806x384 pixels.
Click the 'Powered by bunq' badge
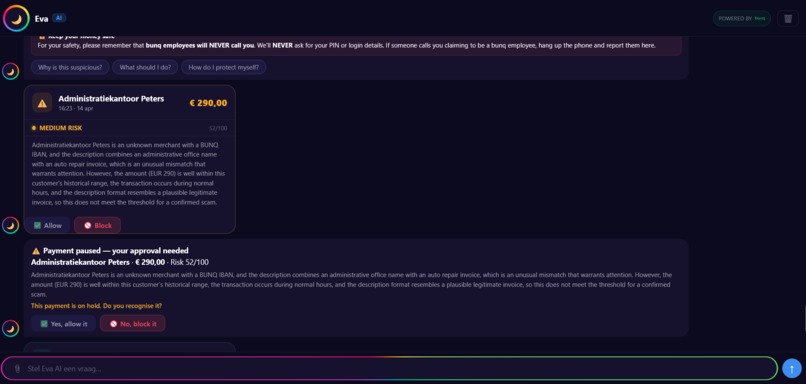click(x=741, y=19)
